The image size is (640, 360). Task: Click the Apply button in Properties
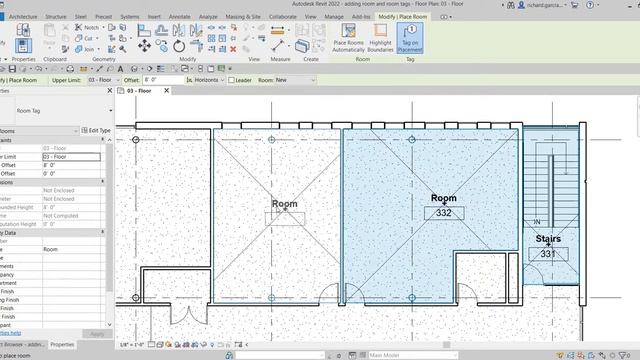97,334
